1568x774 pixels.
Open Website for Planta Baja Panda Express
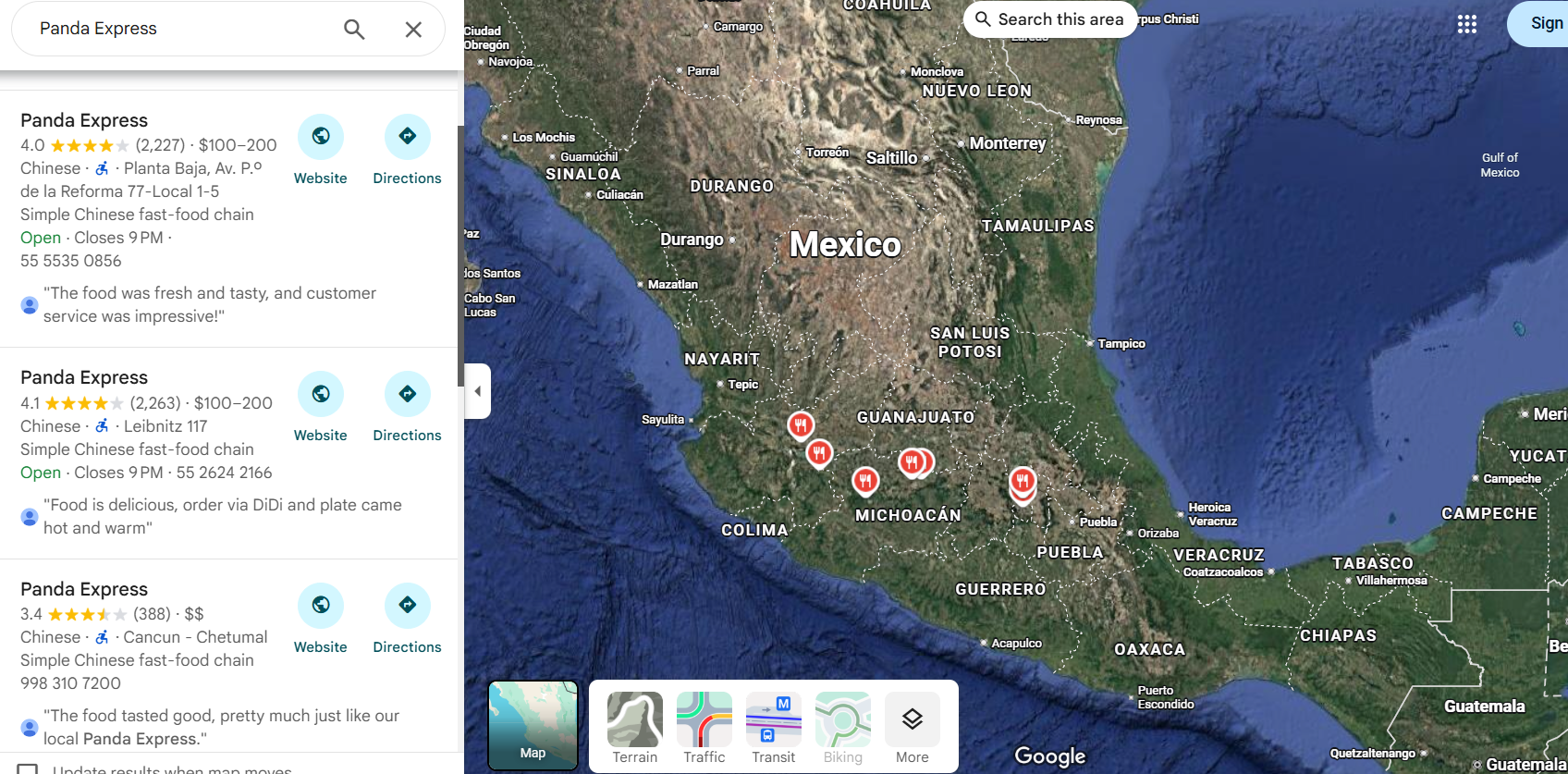coord(321,151)
